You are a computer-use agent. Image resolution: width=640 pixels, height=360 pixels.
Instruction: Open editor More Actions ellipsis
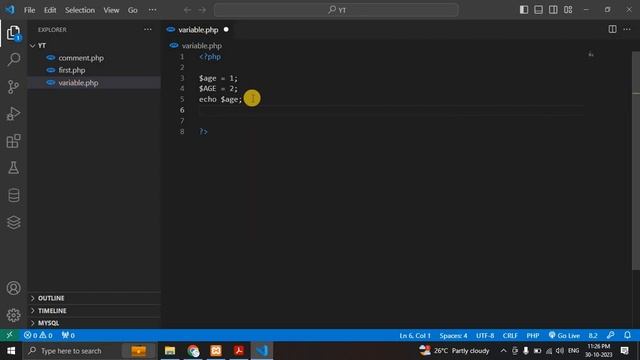point(627,29)
